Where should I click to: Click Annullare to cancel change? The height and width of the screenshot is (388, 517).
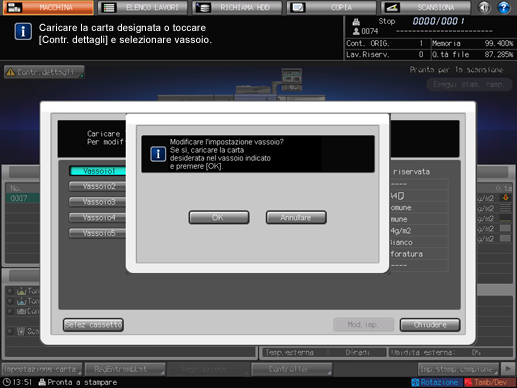(296, 217)
